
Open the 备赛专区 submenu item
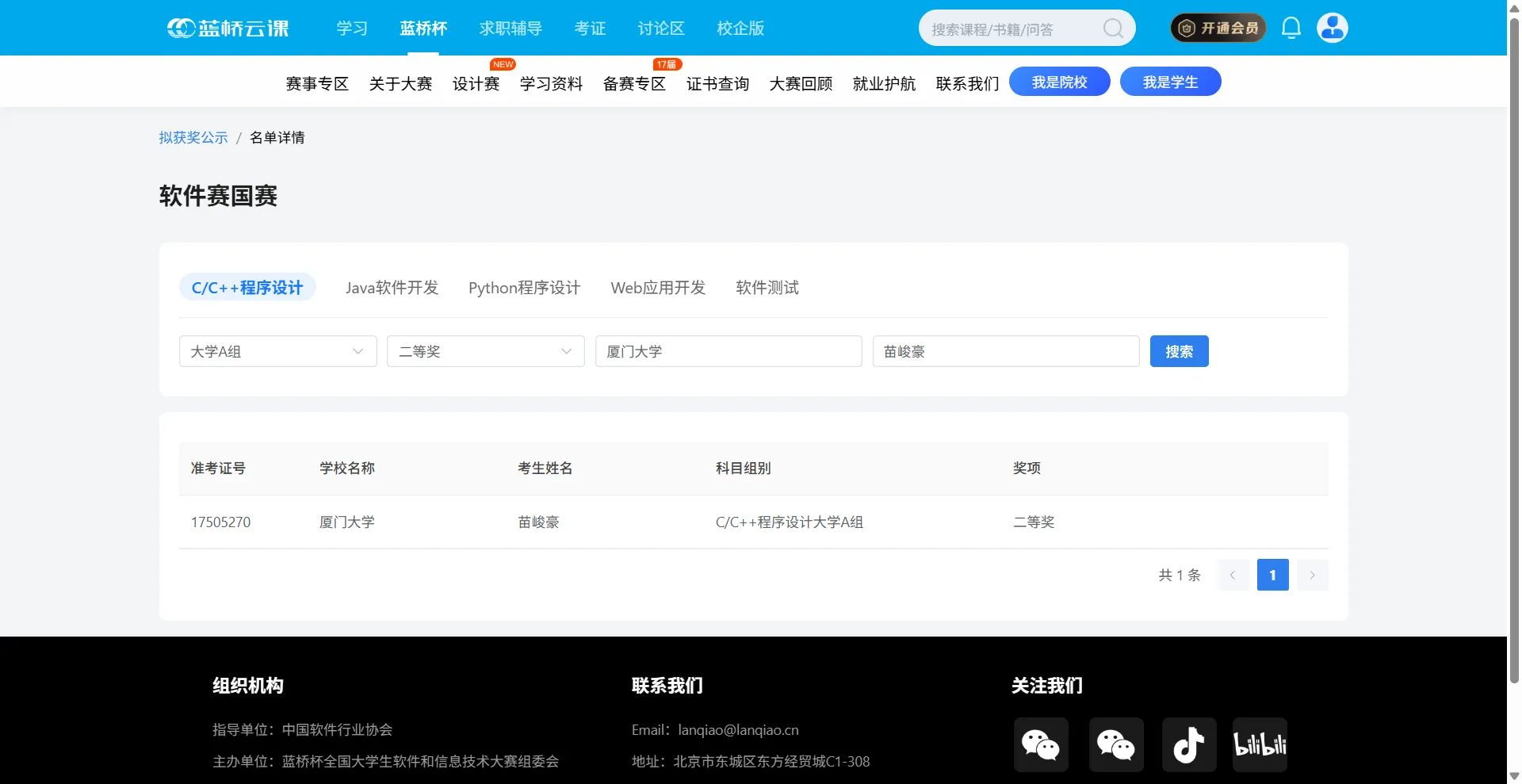(634, 83)
